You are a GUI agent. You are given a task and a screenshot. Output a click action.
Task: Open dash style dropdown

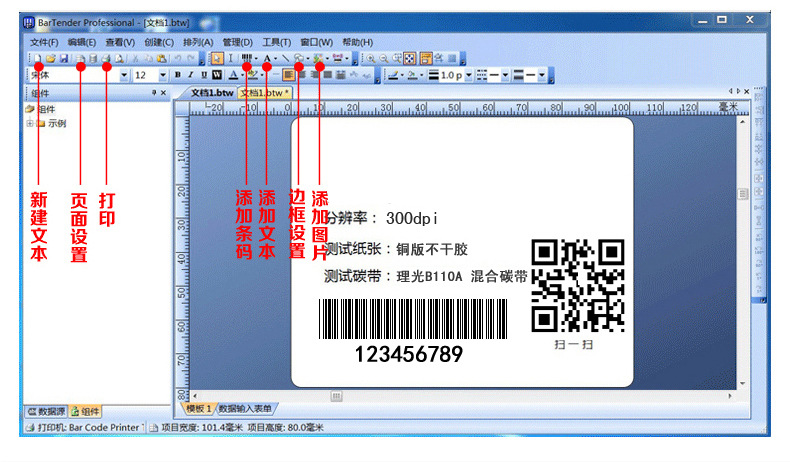[x=505, y=76]
